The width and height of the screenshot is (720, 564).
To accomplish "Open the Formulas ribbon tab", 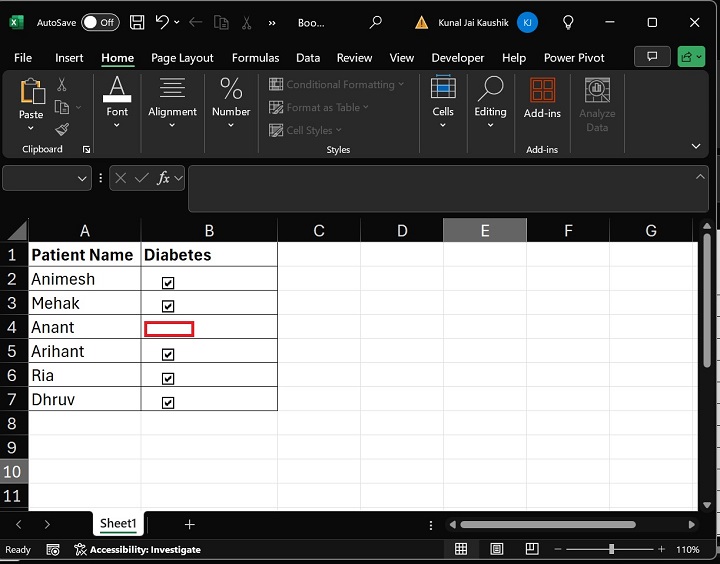I will pyautogui.click(x=255, y=58).
